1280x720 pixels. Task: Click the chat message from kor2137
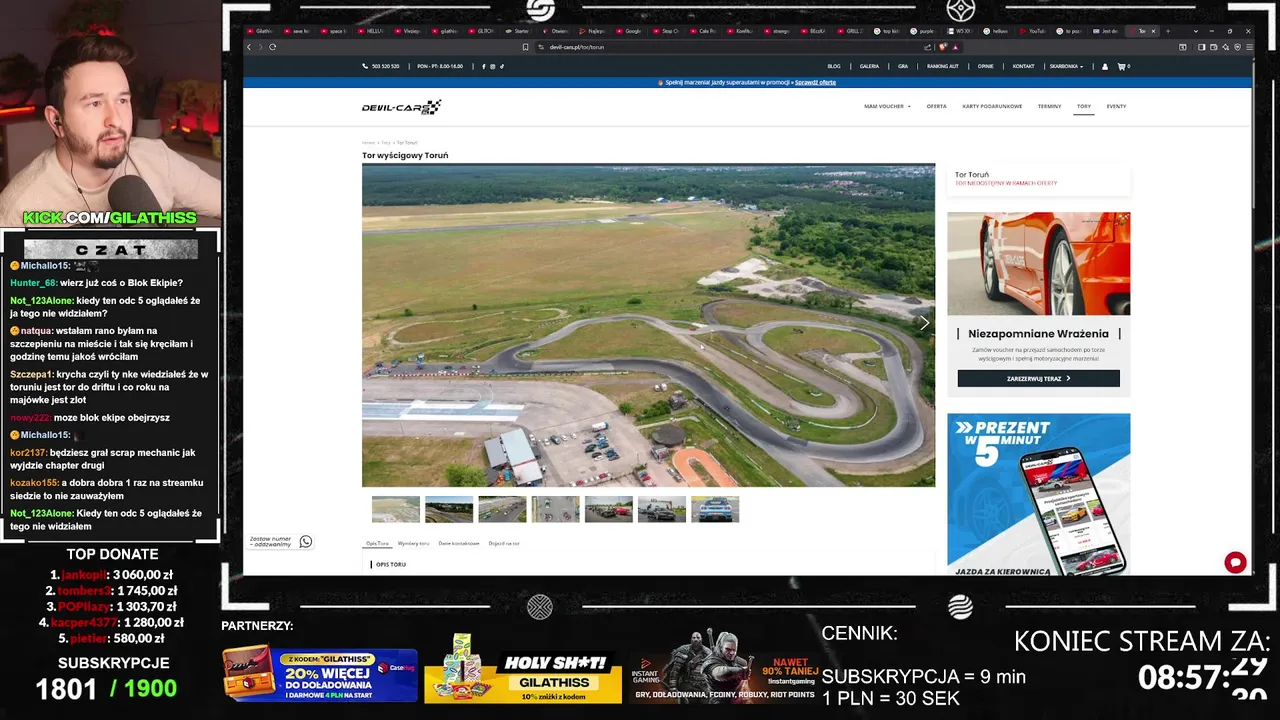(103, 459)
